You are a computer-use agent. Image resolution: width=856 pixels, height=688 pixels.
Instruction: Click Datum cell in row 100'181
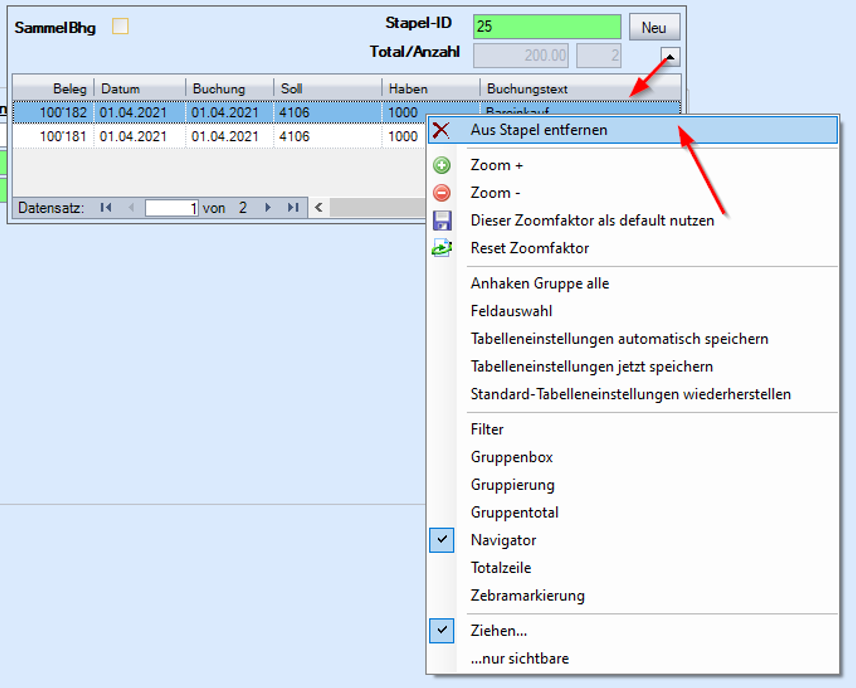(x=140, y=136)
